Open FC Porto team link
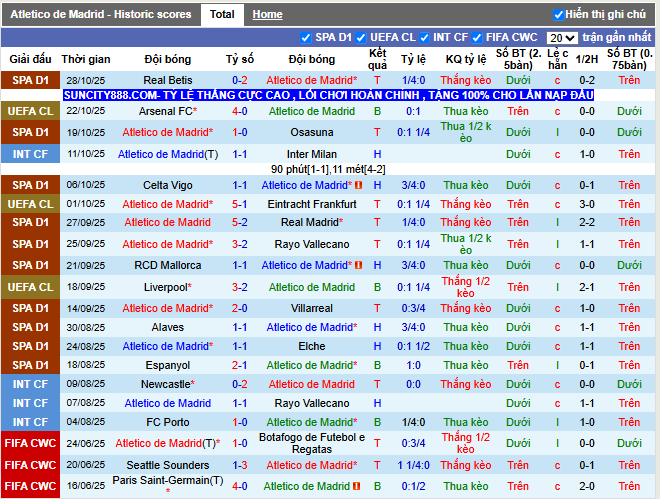Image resolution: width=660 pixels, height=499 pixels. tap(168, 422)
